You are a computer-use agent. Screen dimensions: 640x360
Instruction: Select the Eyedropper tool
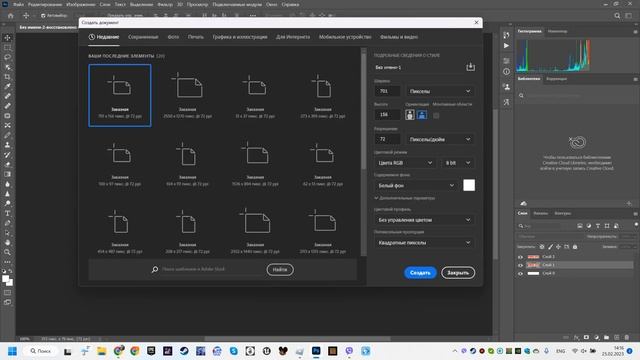(7, 87)
